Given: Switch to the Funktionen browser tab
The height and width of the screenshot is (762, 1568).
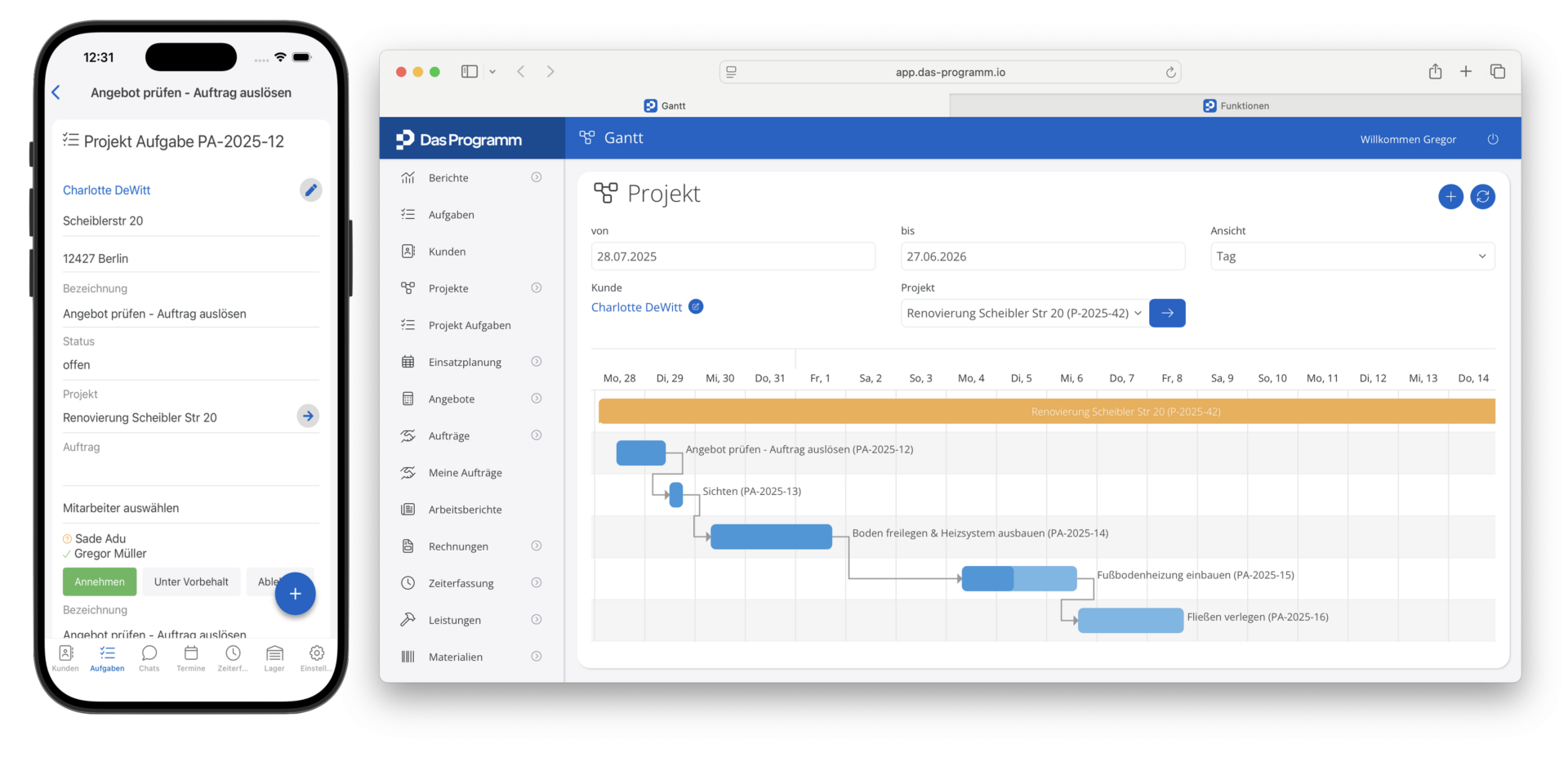Looking at the screenshot, I should click(x=1235, y=106).
